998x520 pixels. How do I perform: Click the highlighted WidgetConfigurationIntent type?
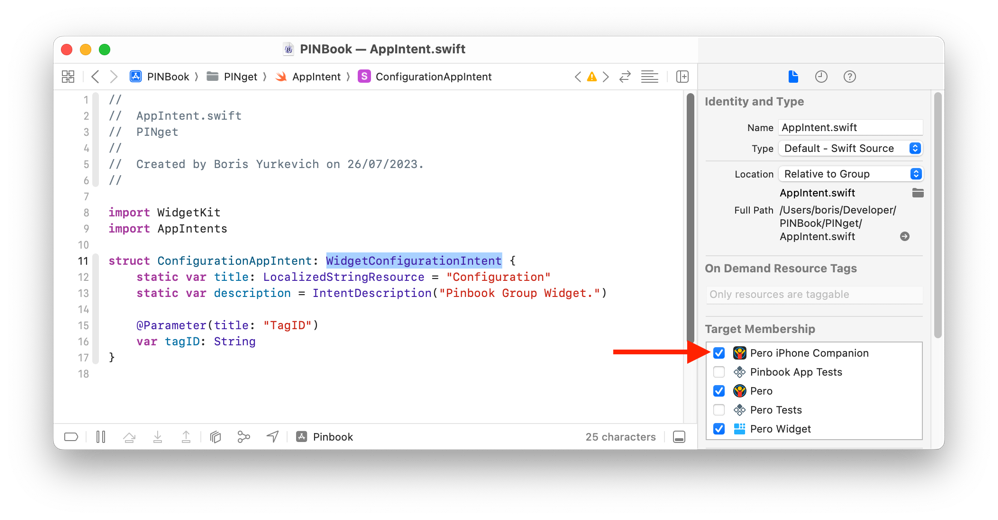click(x=414, y=261)
